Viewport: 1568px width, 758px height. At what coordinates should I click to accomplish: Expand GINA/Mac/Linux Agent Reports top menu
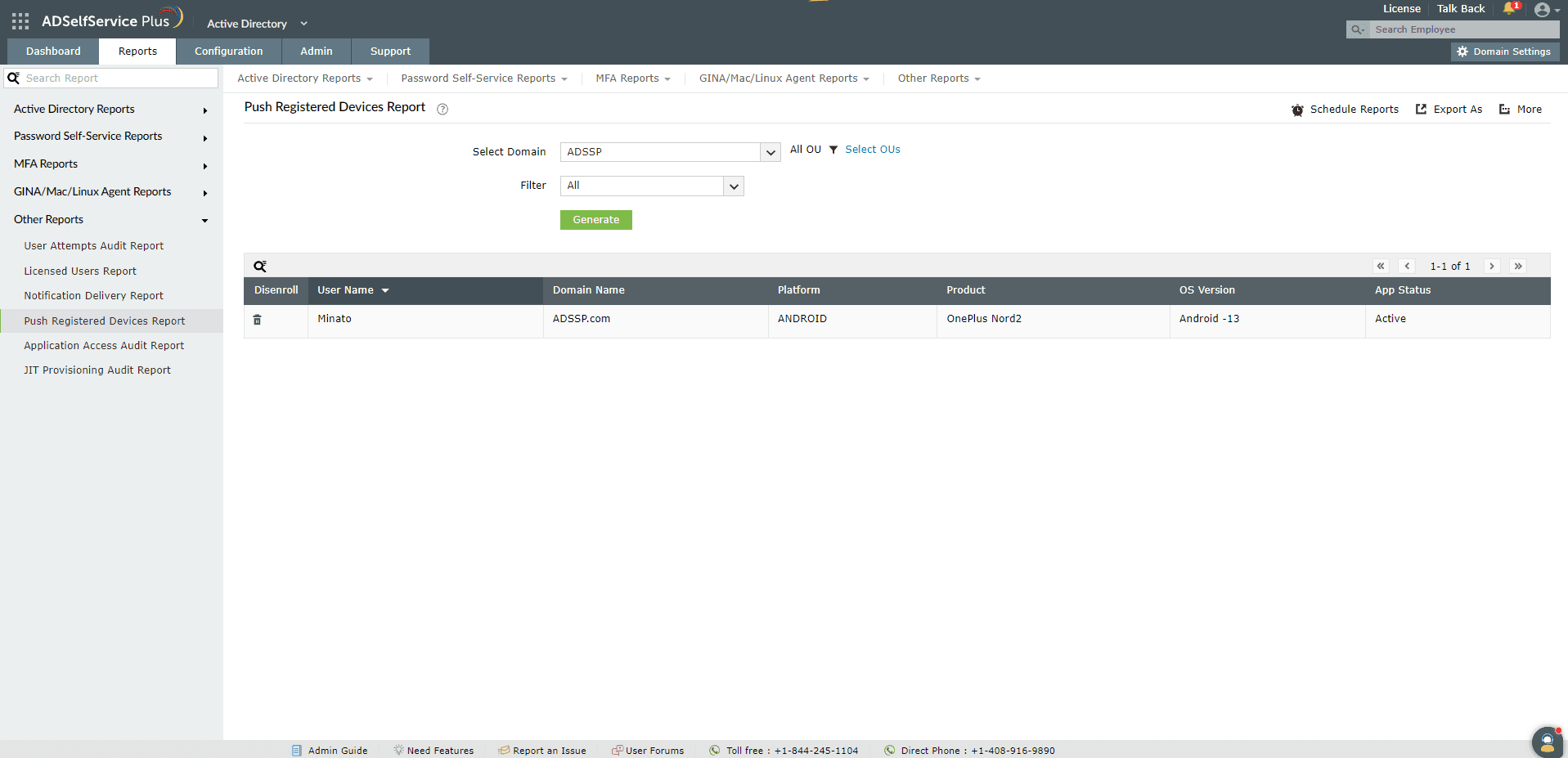click(784, 78)
